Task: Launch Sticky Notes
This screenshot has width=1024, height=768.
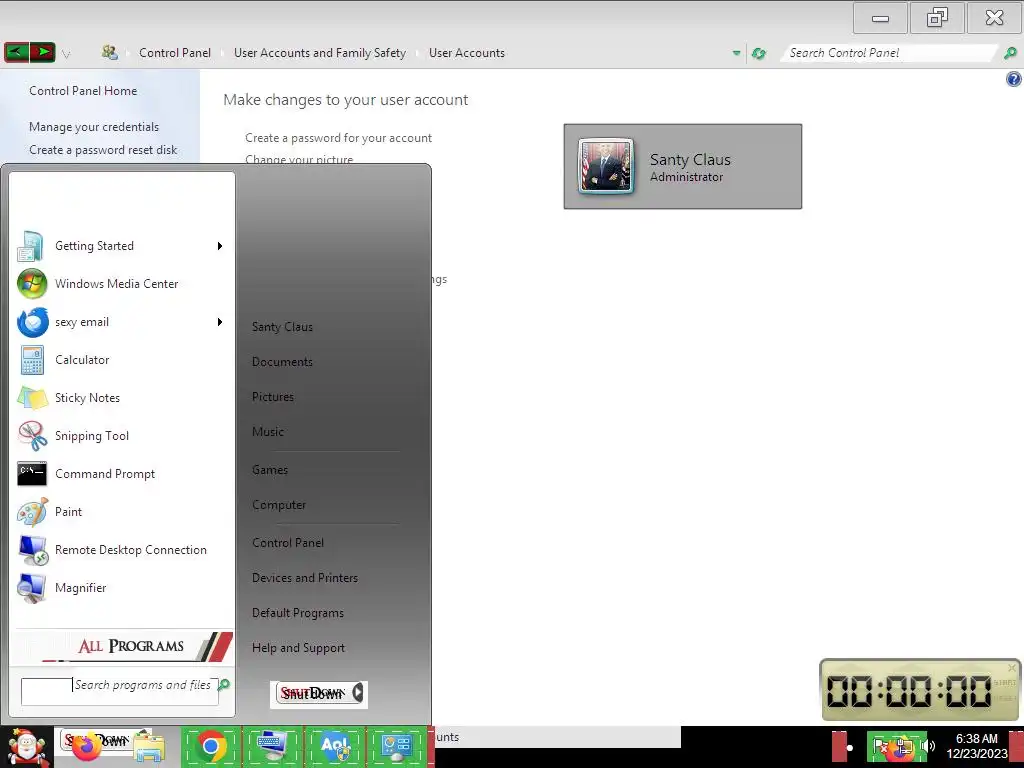Action: (121, 398)
